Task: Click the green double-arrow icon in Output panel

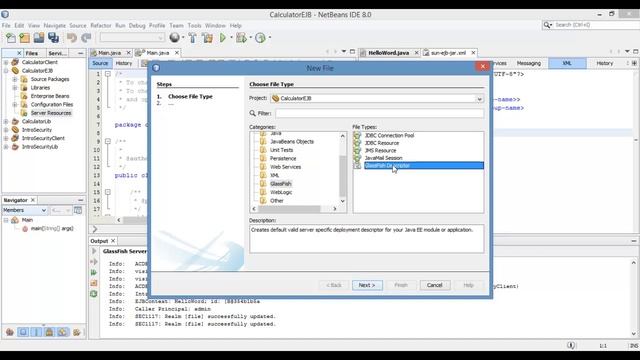Action: click(94, 272)
